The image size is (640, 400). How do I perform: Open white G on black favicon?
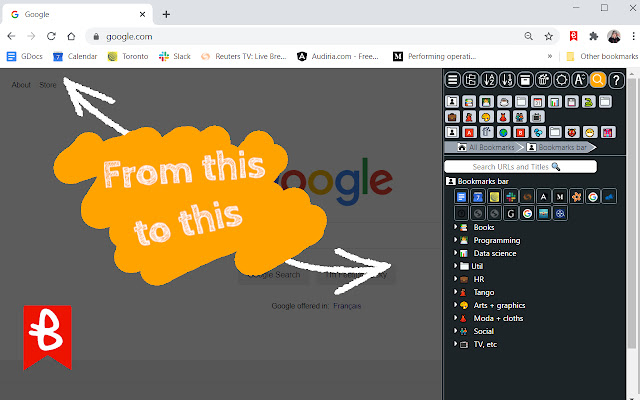tap(511, 213)
